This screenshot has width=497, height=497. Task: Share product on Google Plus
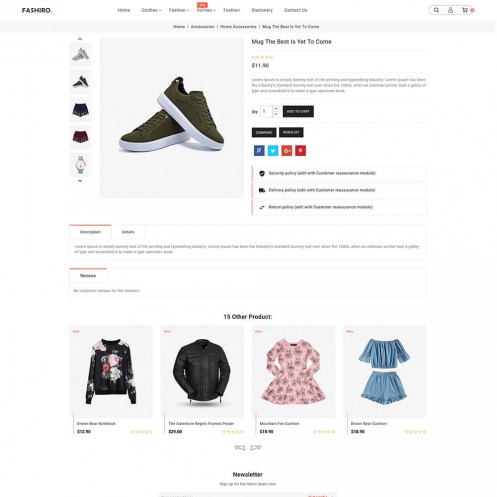287,151
